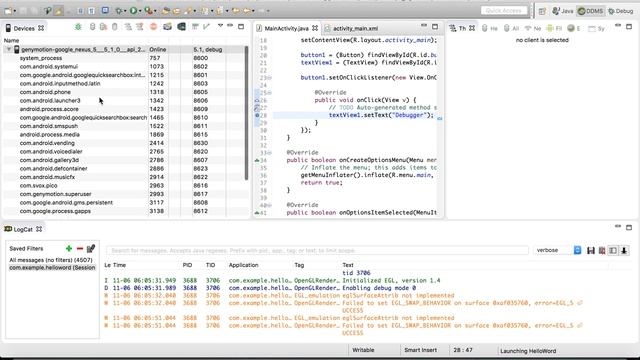Click the Start OpenGL Trace icon

(206, 27)
